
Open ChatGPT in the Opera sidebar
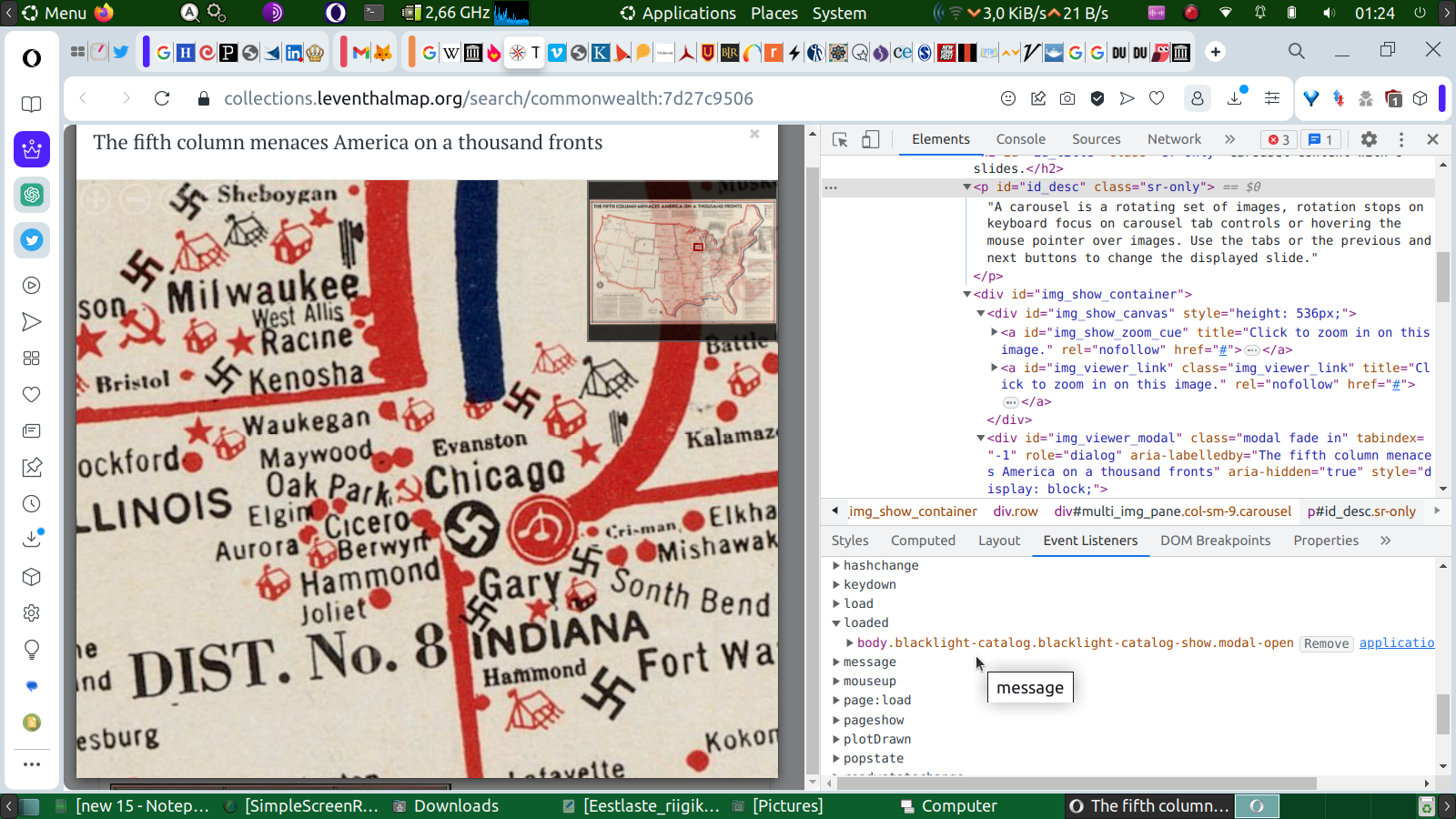pos(32,195)
